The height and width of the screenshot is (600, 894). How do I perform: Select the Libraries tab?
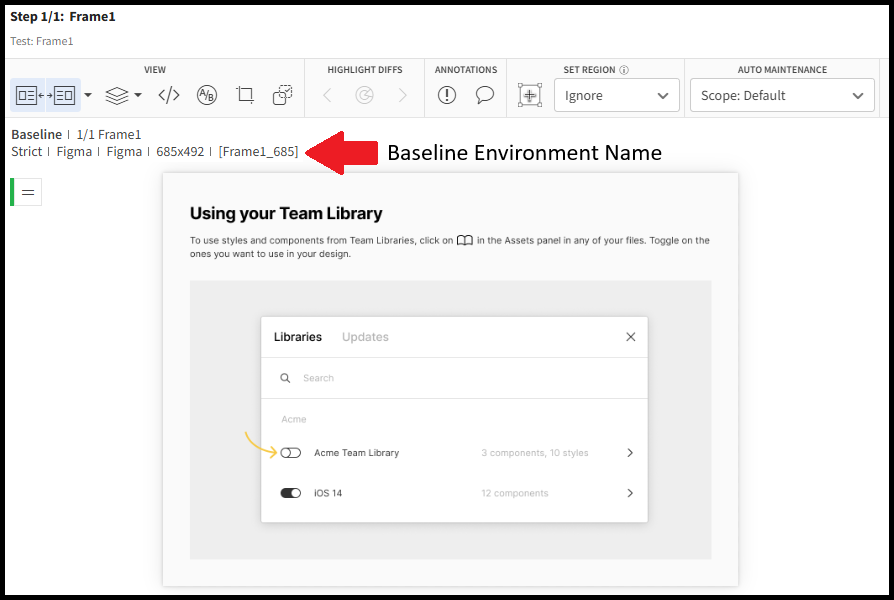point(298,337)
